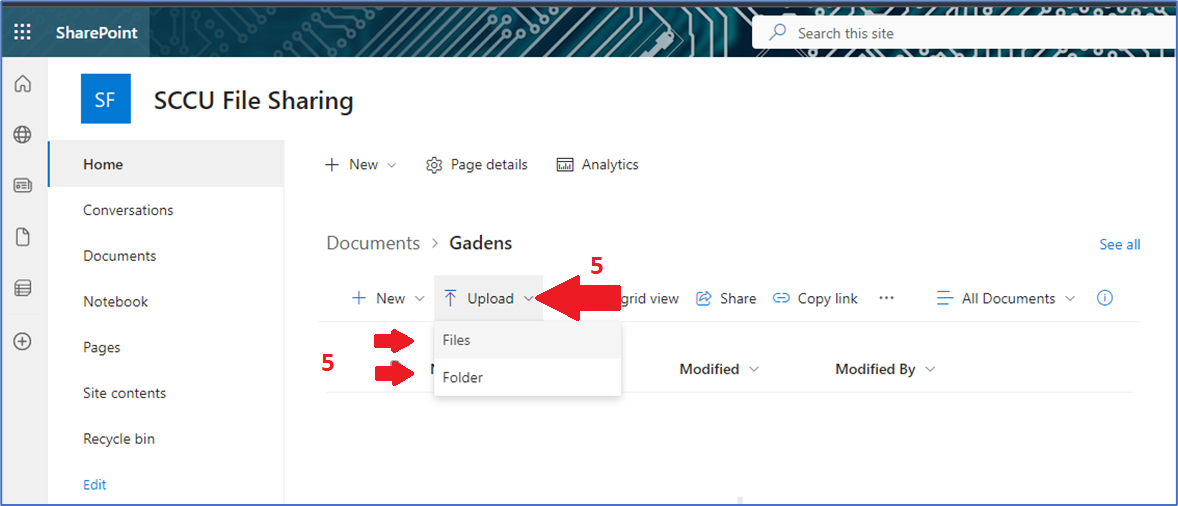Open the app launcher waffle icon
This screenshot has height=506, width=1178.
coord(23,32)
